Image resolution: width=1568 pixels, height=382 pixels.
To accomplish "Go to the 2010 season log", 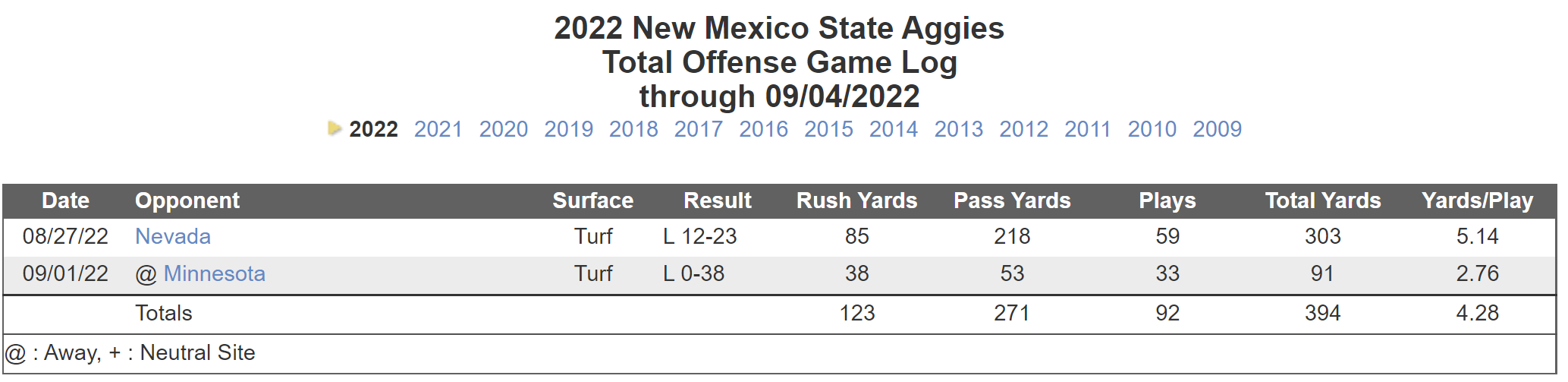I will tap(1152, 129).
